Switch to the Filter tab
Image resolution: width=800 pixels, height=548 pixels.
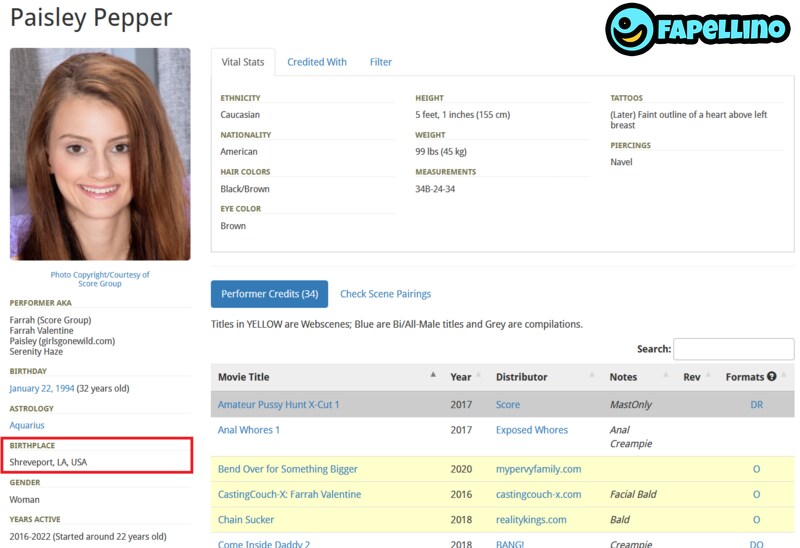click(x=381, y=62)
